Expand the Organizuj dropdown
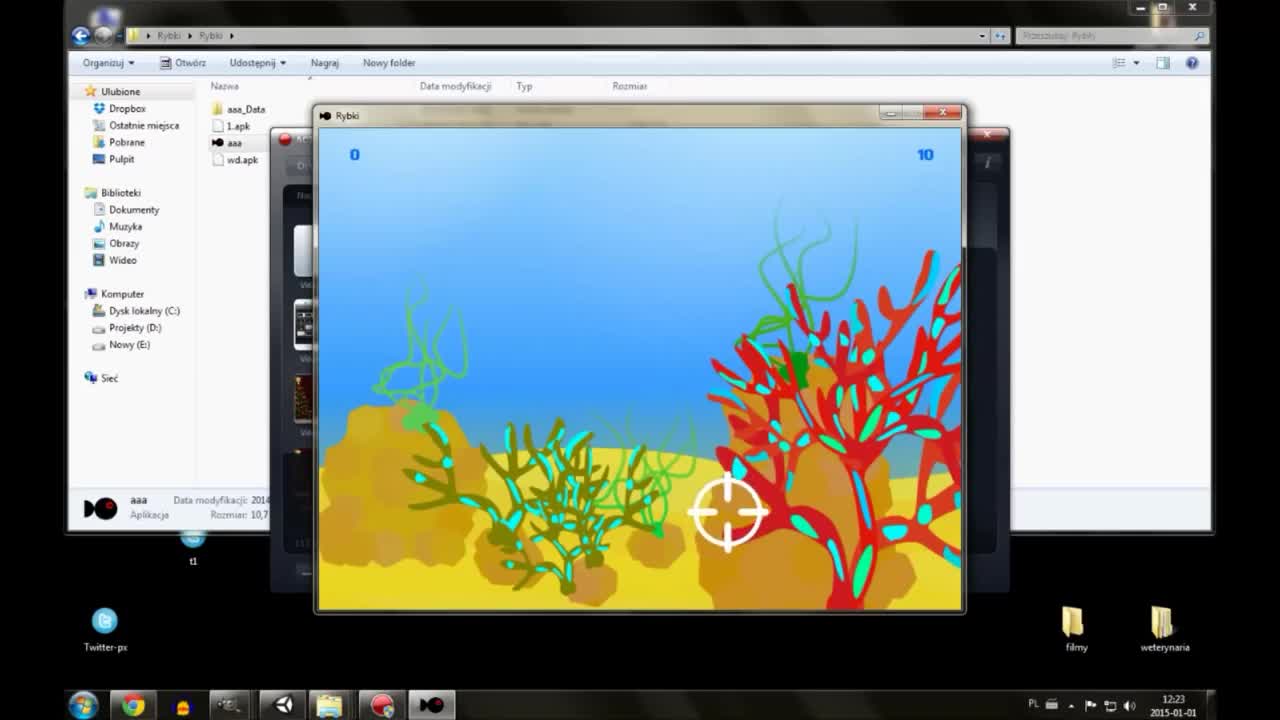The image size is (1280, 720). click(x=107, y=62)
